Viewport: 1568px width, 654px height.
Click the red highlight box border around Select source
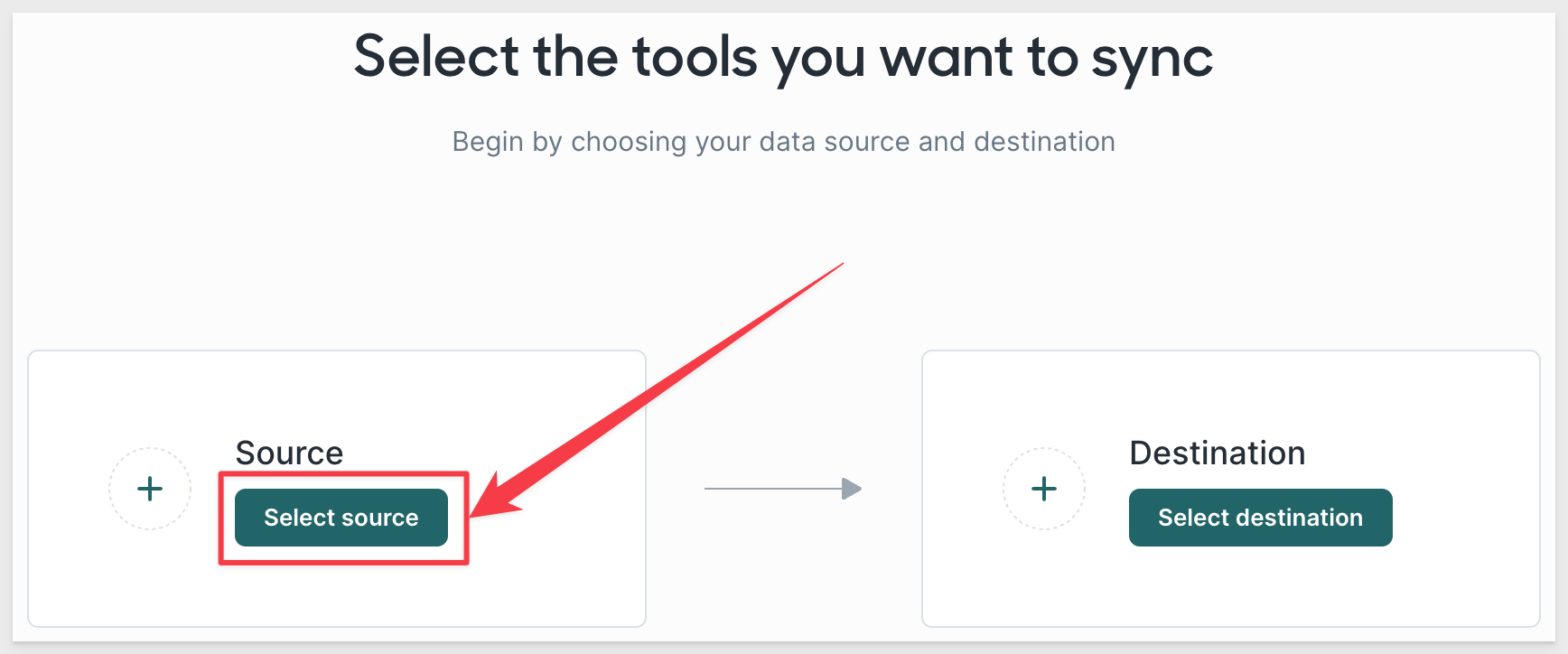[x=343, y=473]
